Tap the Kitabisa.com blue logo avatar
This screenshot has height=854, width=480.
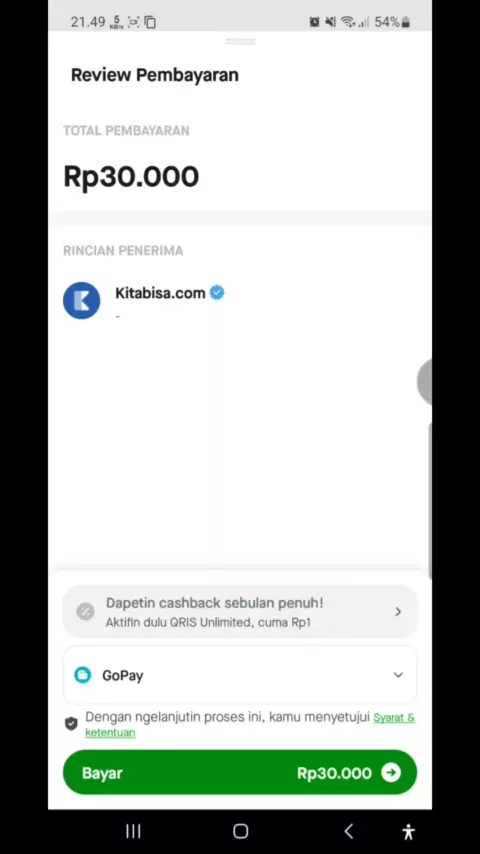[x=82, y=300]
